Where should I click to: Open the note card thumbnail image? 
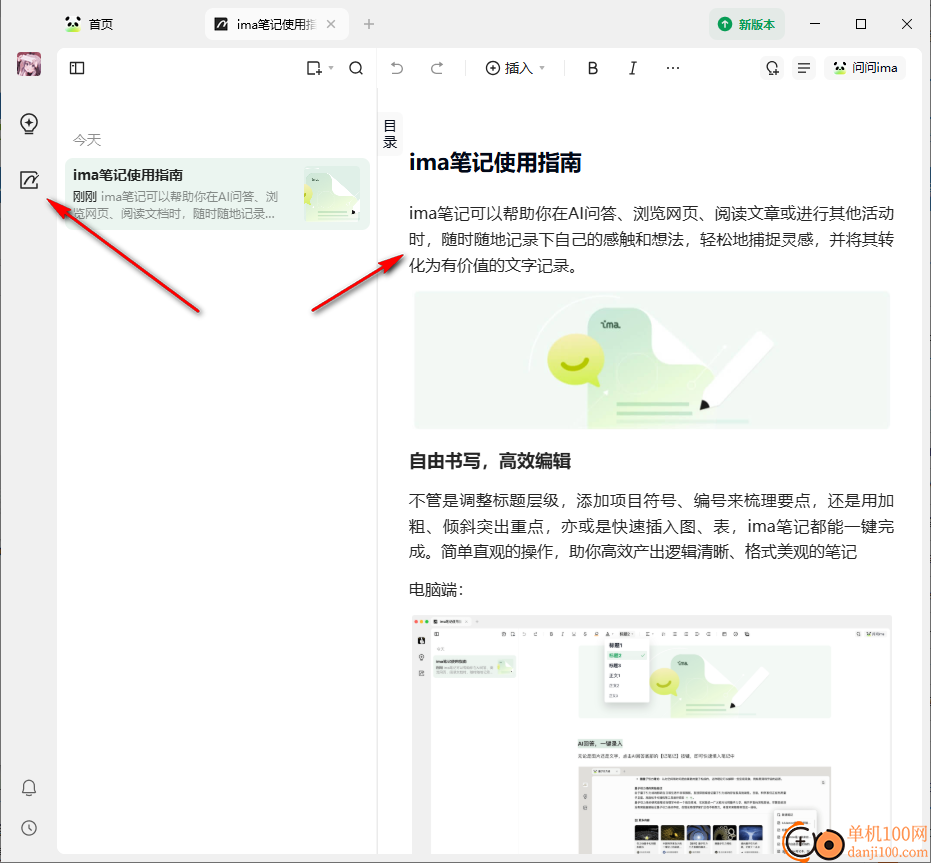[332, 194]
